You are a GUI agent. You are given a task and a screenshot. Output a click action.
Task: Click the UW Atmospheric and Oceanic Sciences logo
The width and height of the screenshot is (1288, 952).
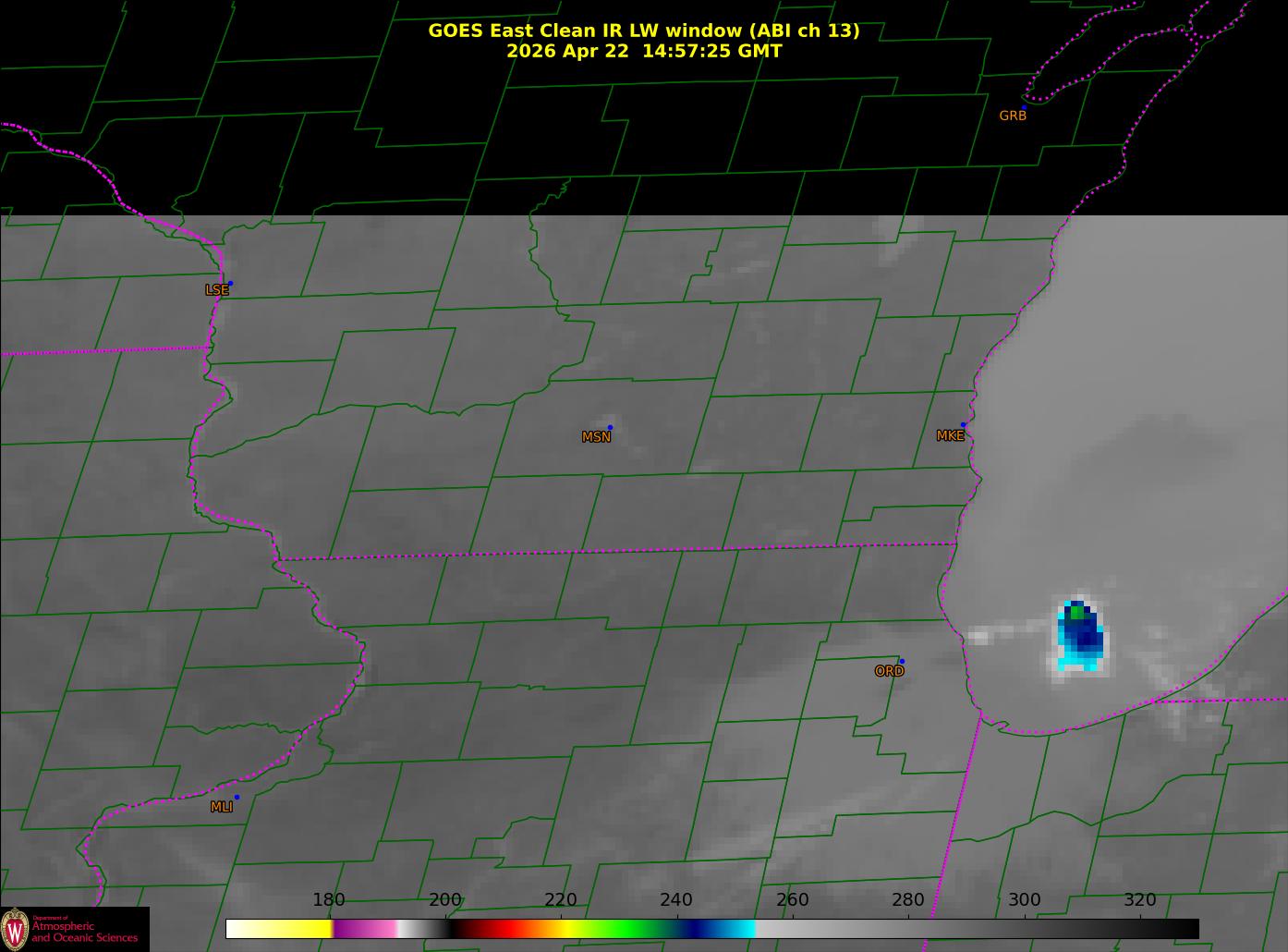pos(74,929)
